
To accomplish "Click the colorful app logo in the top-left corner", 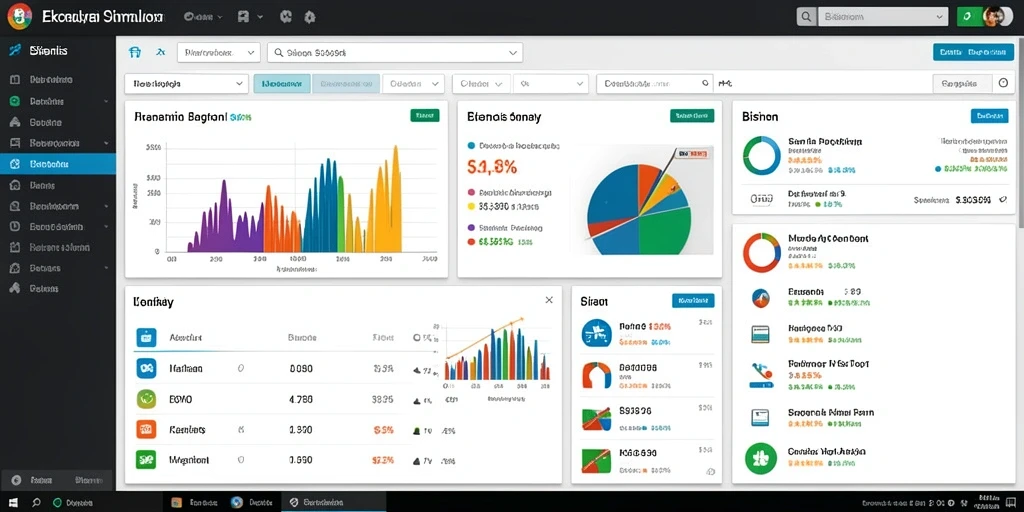I will [x=20, y=16].
